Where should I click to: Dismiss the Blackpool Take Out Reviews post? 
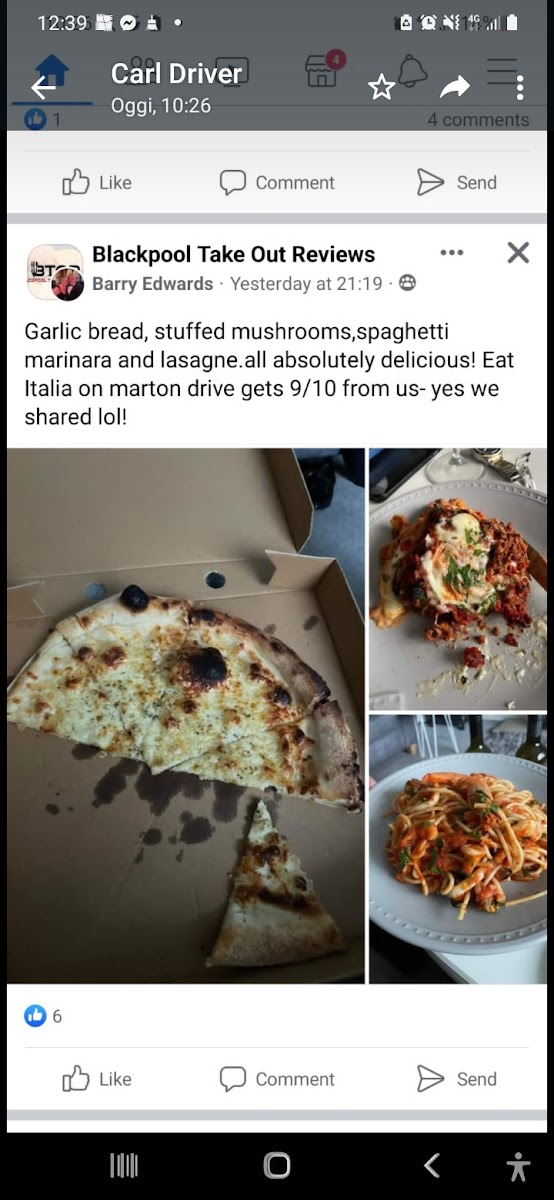pyautogui.click(x=518, y=253)
